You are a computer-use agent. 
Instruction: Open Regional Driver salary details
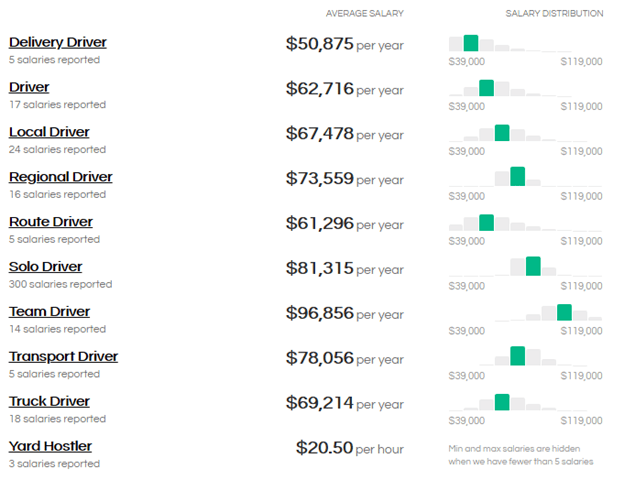(x=60, y=177)
